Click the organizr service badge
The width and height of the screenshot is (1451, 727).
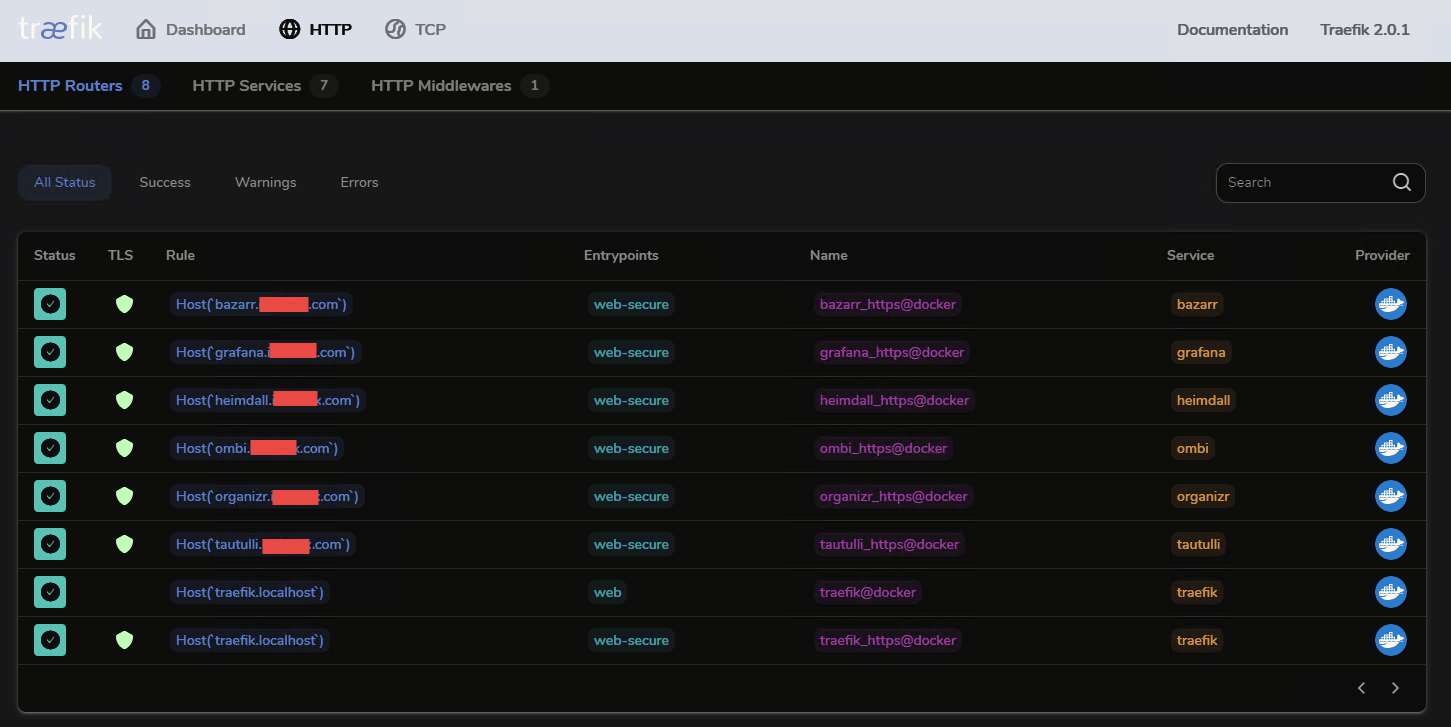1203,496
